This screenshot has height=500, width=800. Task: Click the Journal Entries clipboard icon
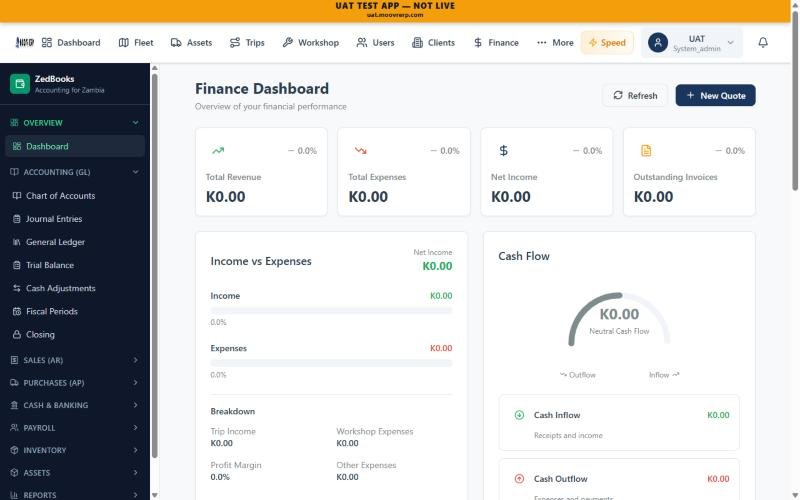coord(17,219)
